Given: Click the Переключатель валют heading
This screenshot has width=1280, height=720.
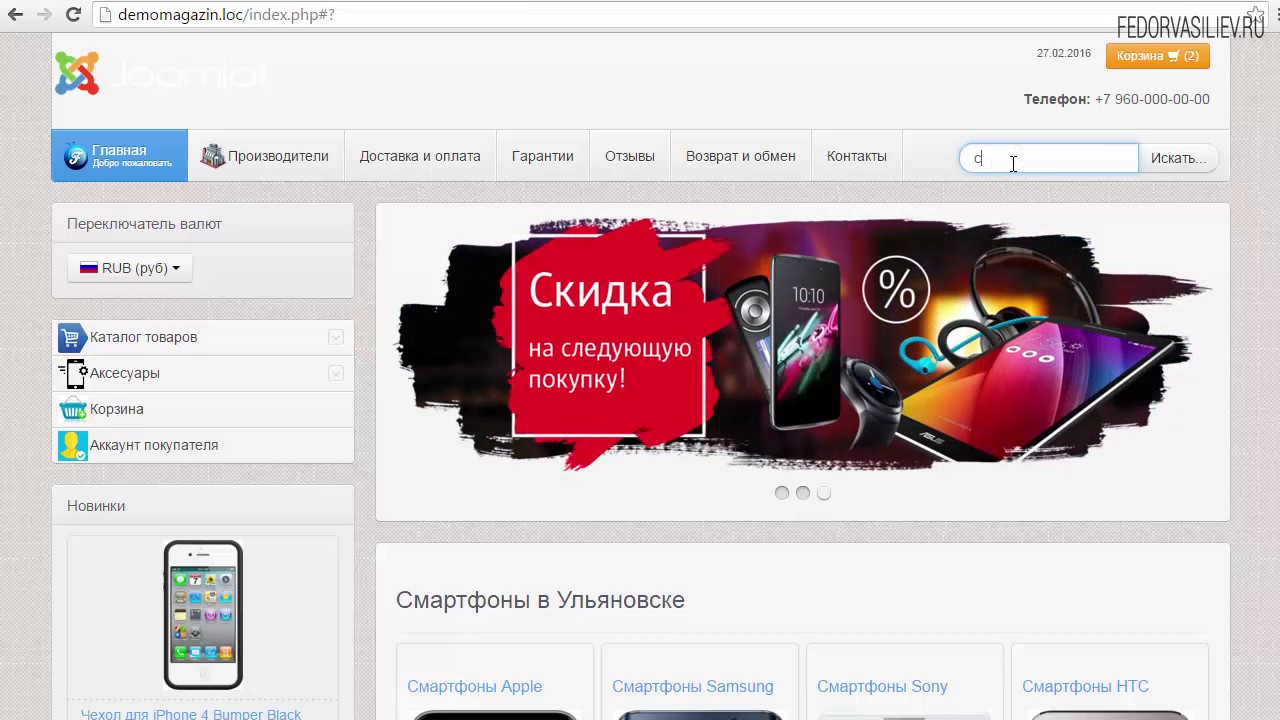Looking at the screenshot, I should coord(144,224).
